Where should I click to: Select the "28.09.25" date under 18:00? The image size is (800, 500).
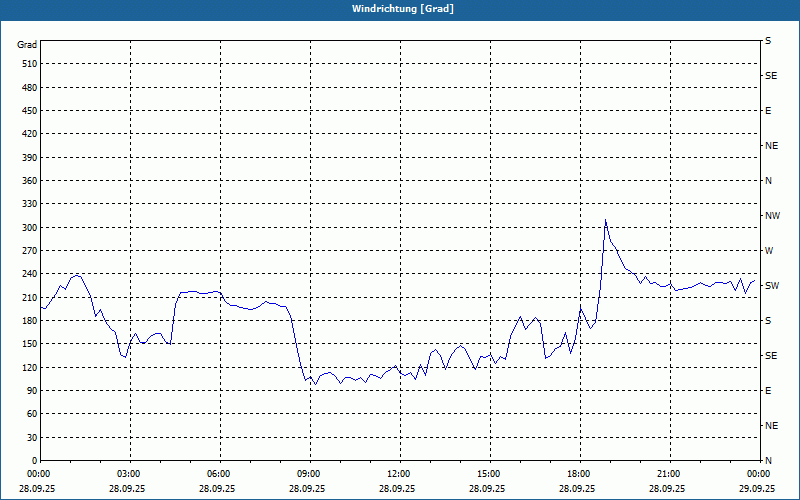click(577, 488)
